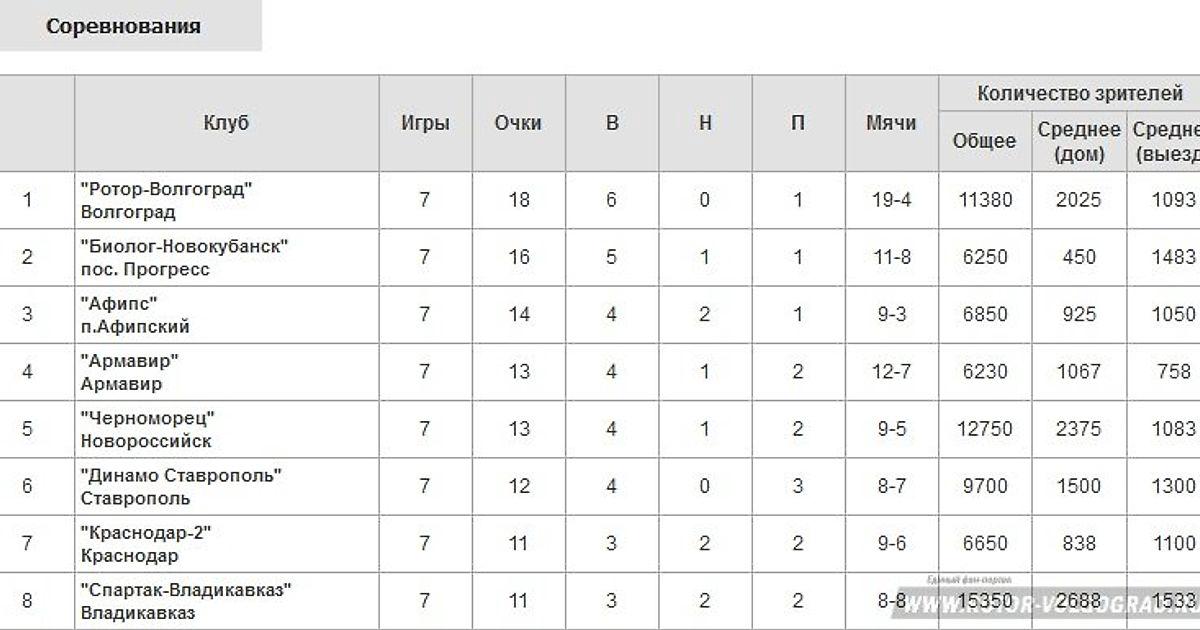Open the Динамо Ставрополь club entry
Screen dimensions: 1200x630
point(180,486)
